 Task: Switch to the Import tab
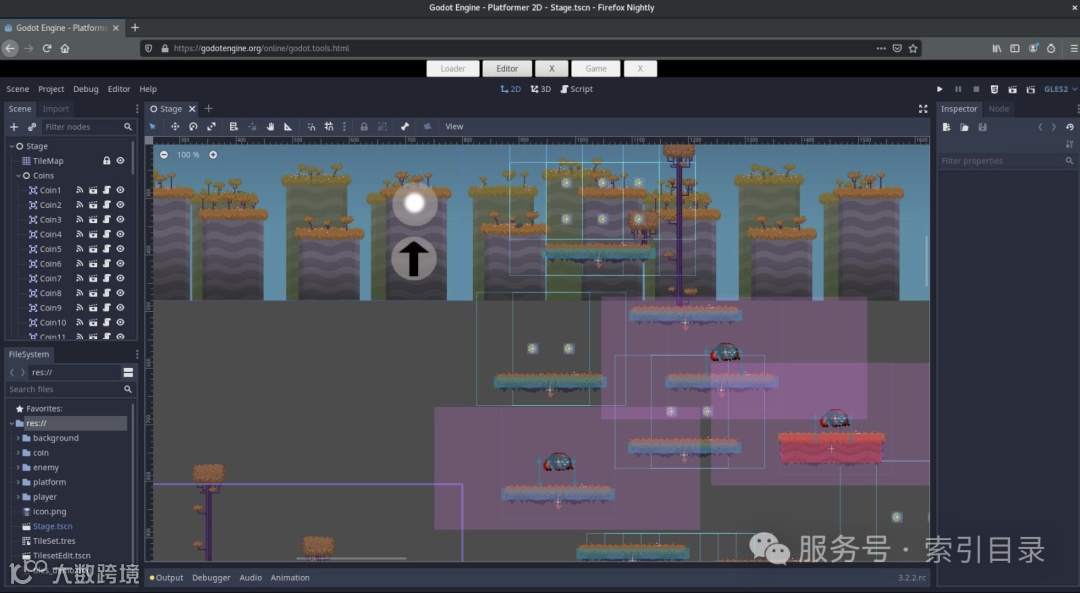point(56,109)
